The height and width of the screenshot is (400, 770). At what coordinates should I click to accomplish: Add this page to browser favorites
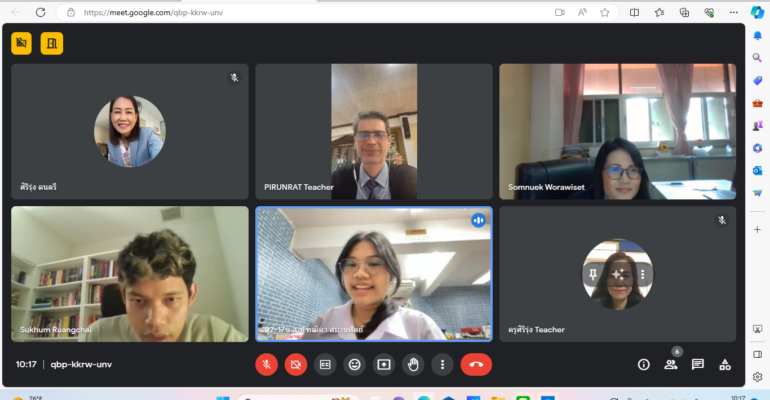pyautogui.click(x=605, y=12)
